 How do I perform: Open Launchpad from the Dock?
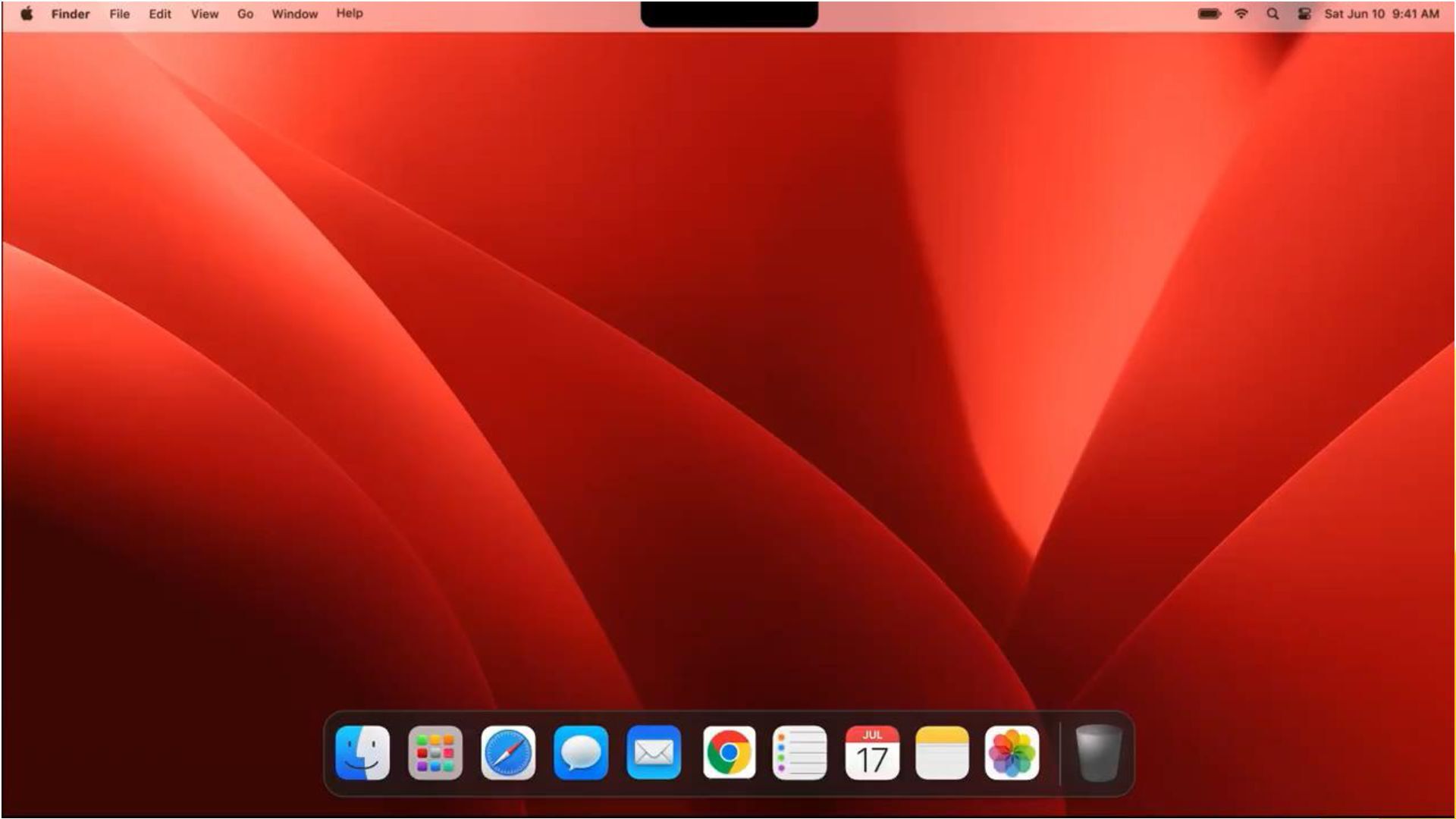pyautogui.click(x=435, y=753)
